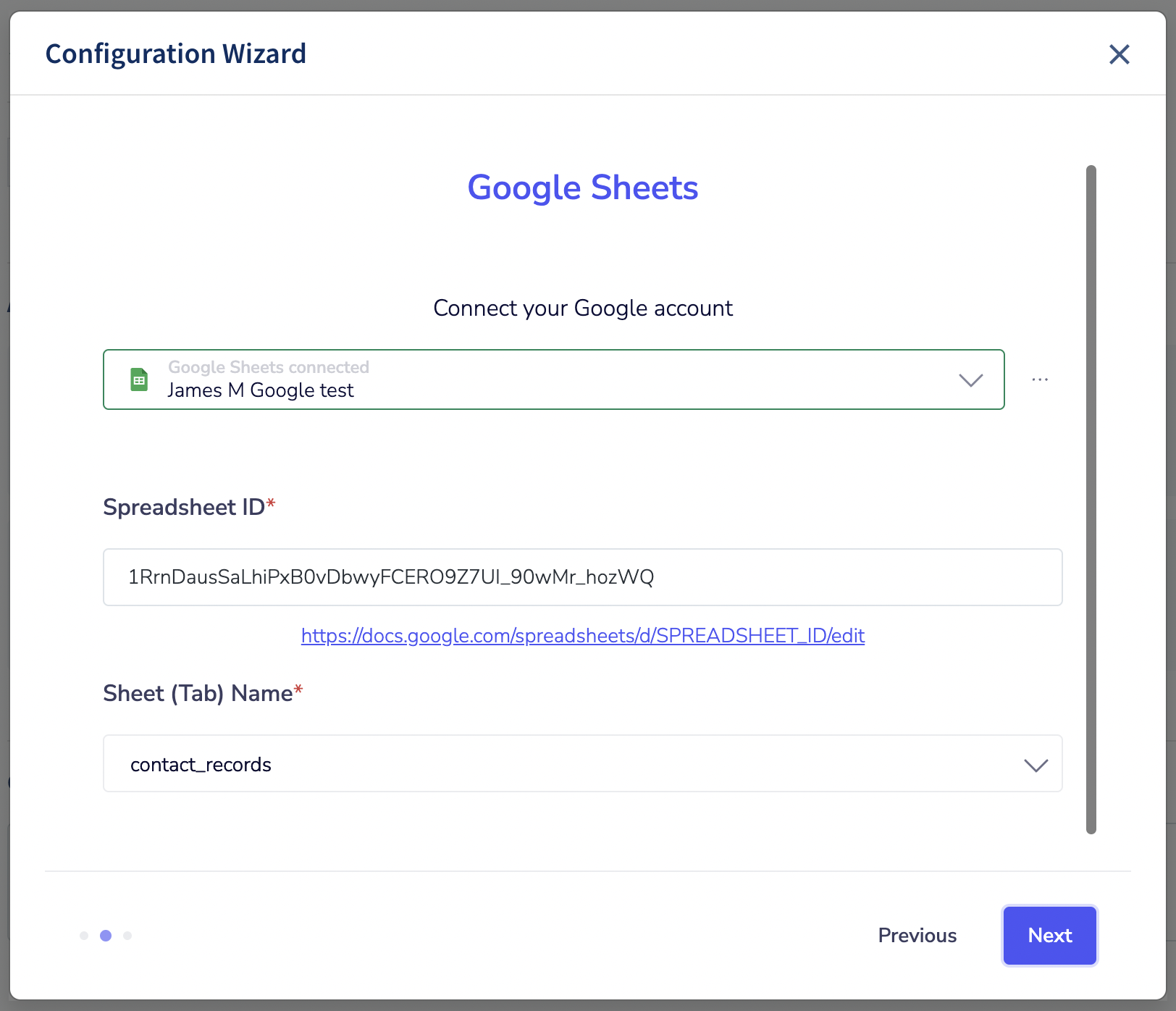Click the Previous button
Viewport: 1176px width, 1011px height.
[x=917, y=936]
